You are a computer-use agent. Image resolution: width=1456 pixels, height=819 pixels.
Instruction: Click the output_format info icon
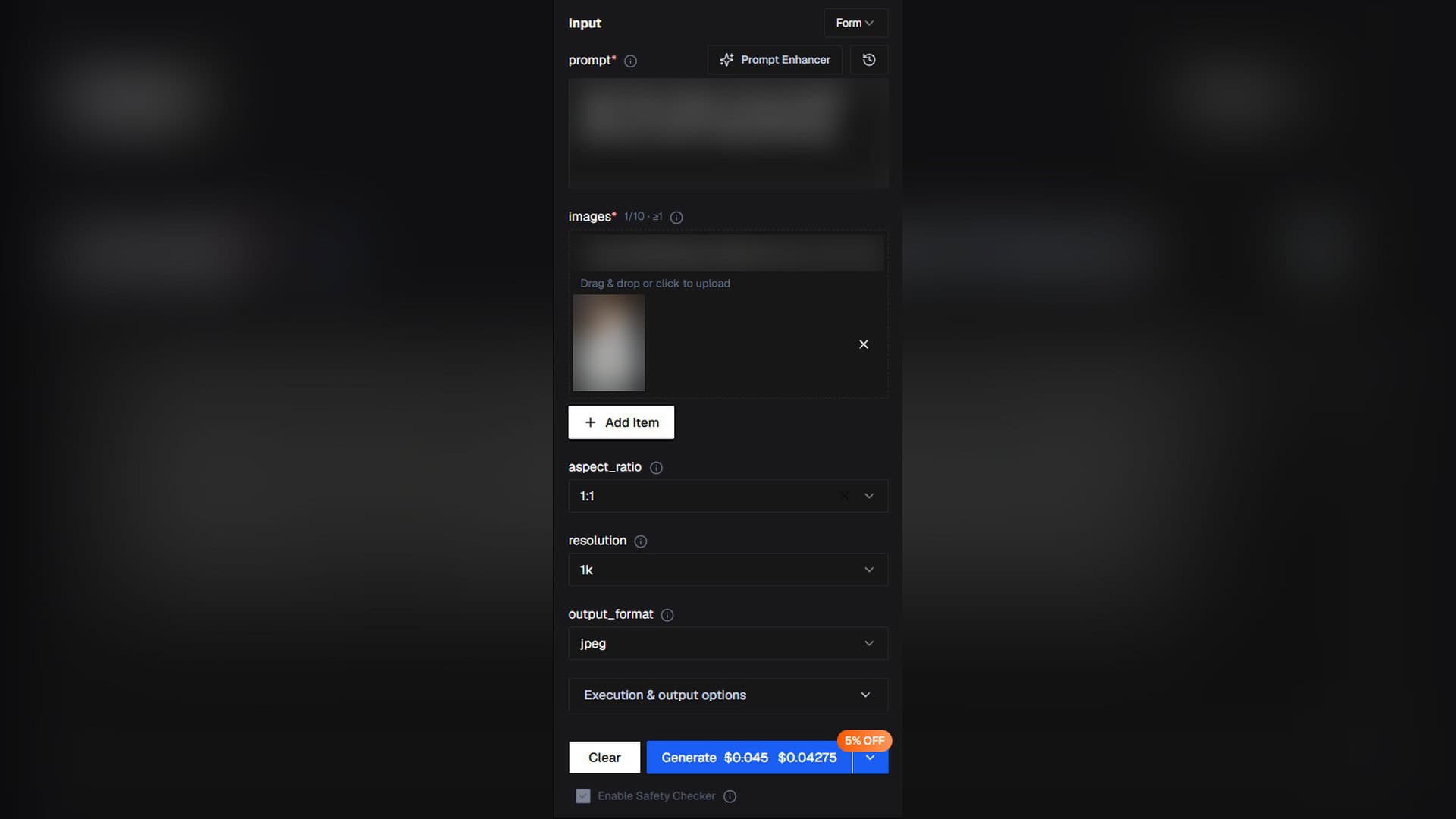pos(667,615)
